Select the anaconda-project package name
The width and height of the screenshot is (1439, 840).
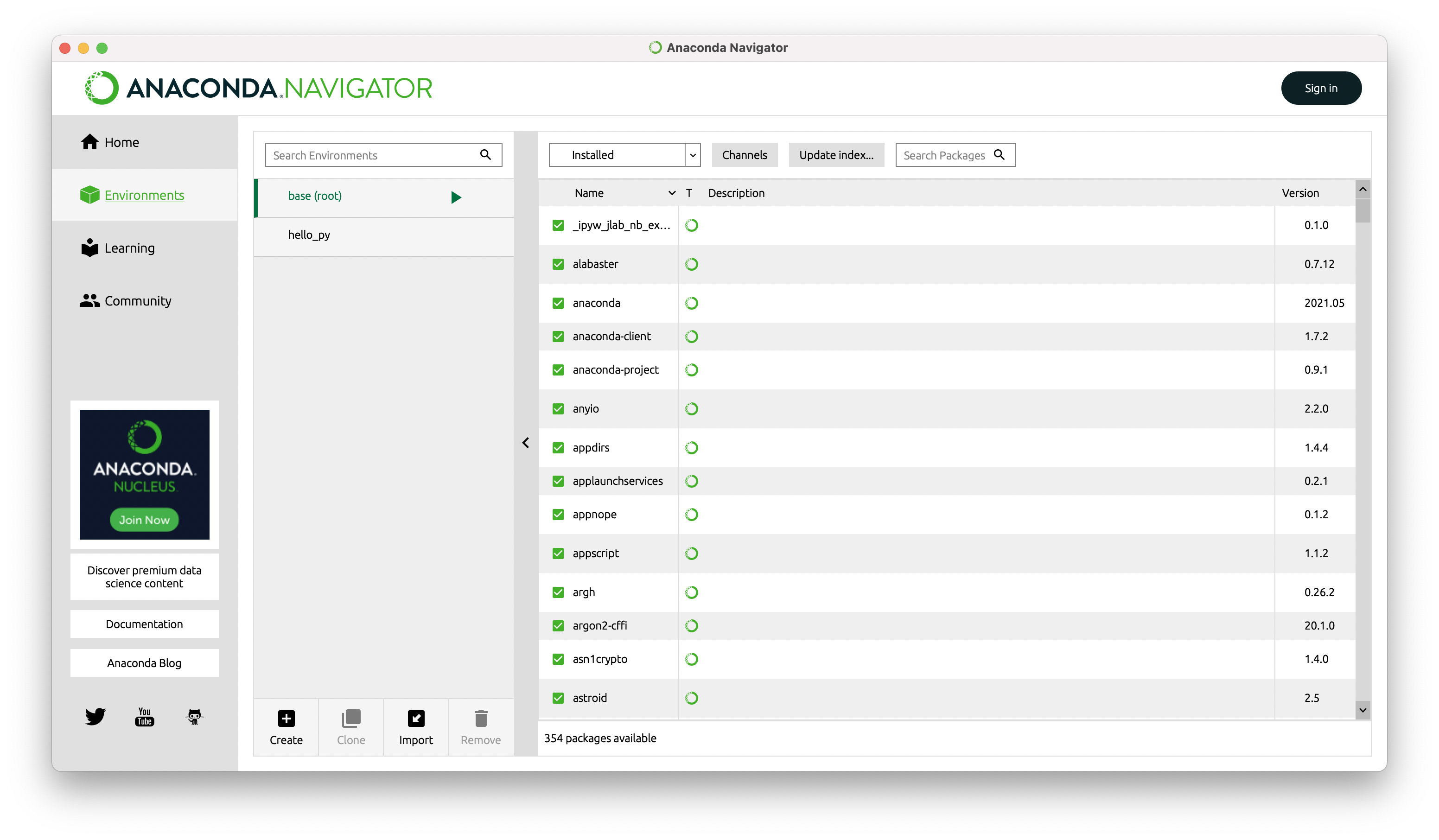point(616,370)
